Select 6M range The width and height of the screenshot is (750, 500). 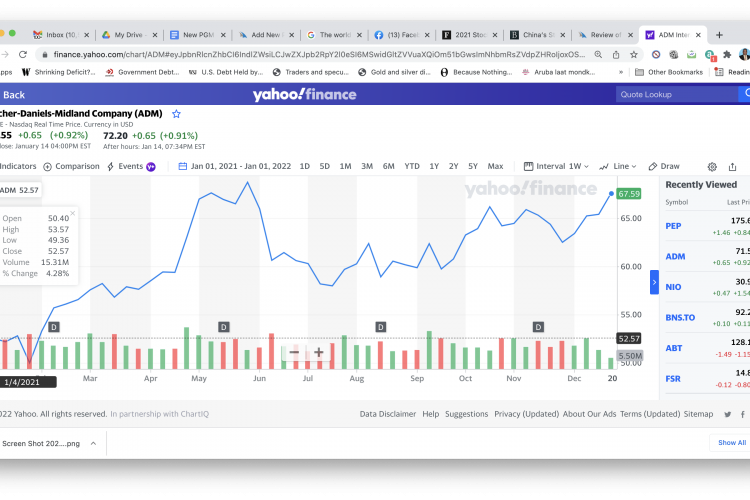click(388, 166)
